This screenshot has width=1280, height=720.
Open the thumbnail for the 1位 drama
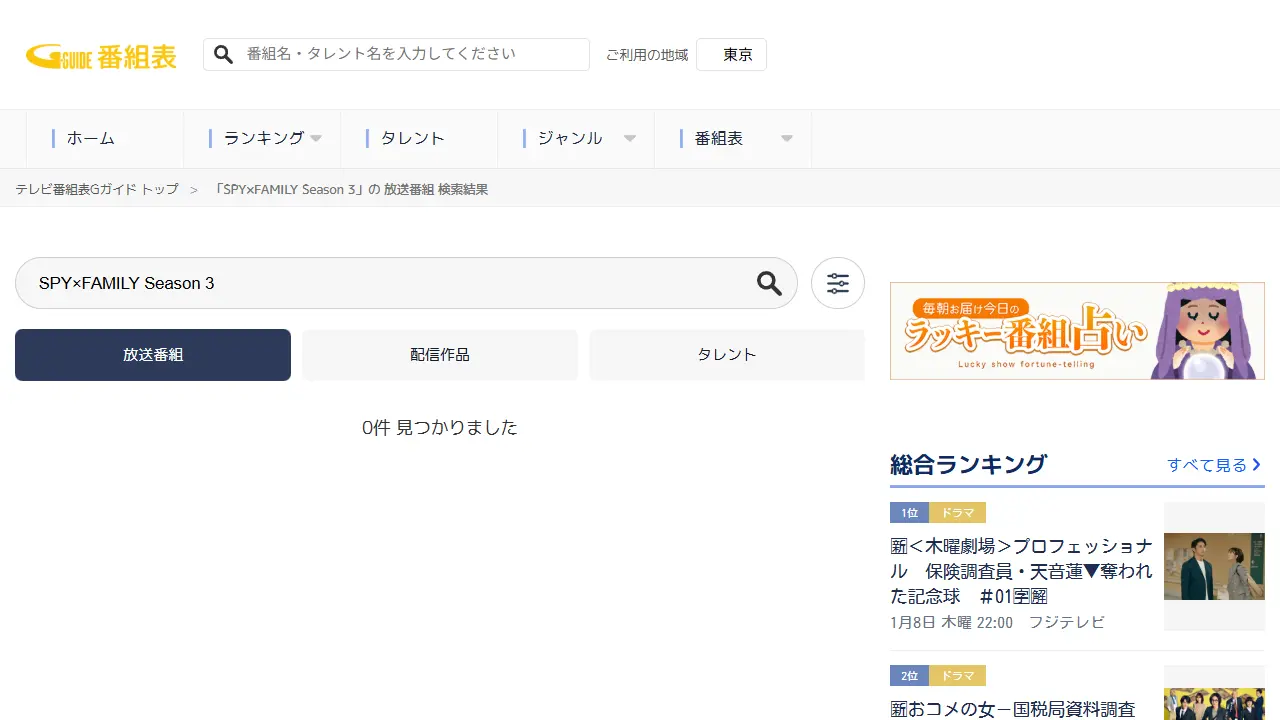(x=1214, y=566)
